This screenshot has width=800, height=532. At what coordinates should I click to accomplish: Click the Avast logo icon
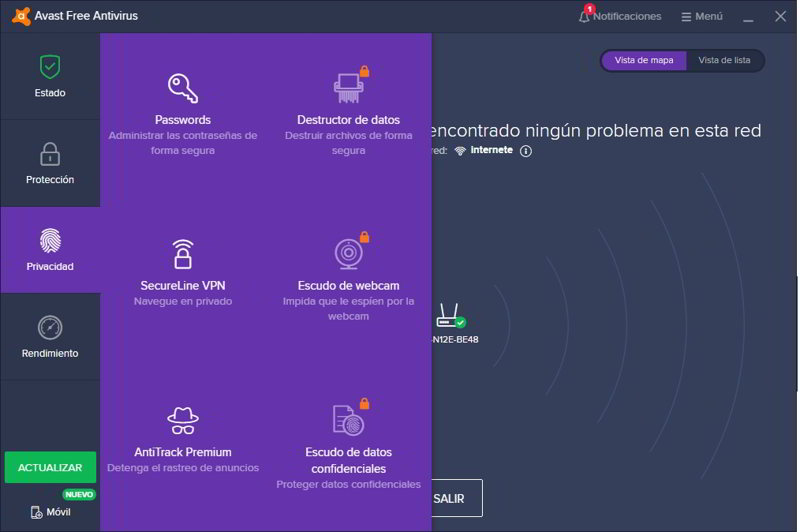click(21, 16)
